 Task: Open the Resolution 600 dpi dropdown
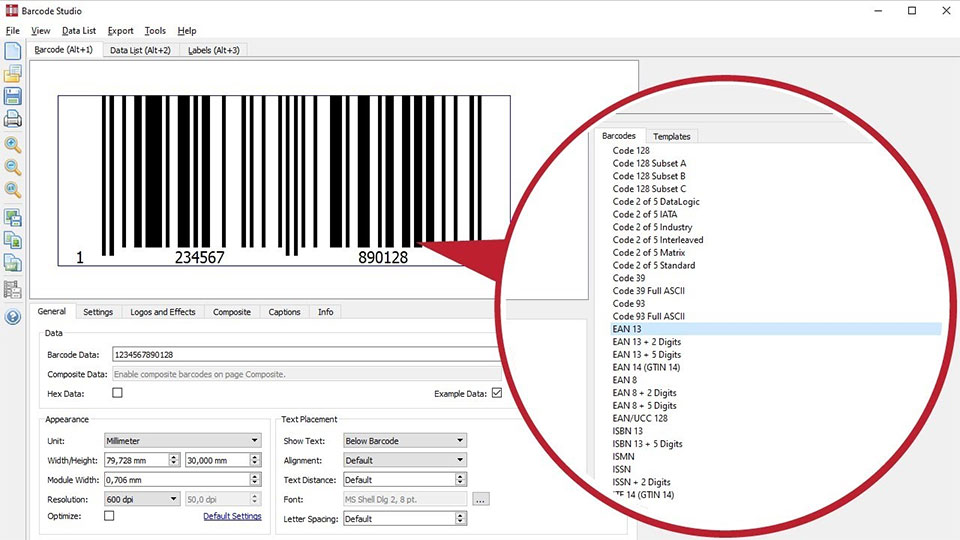click(142, 499)
